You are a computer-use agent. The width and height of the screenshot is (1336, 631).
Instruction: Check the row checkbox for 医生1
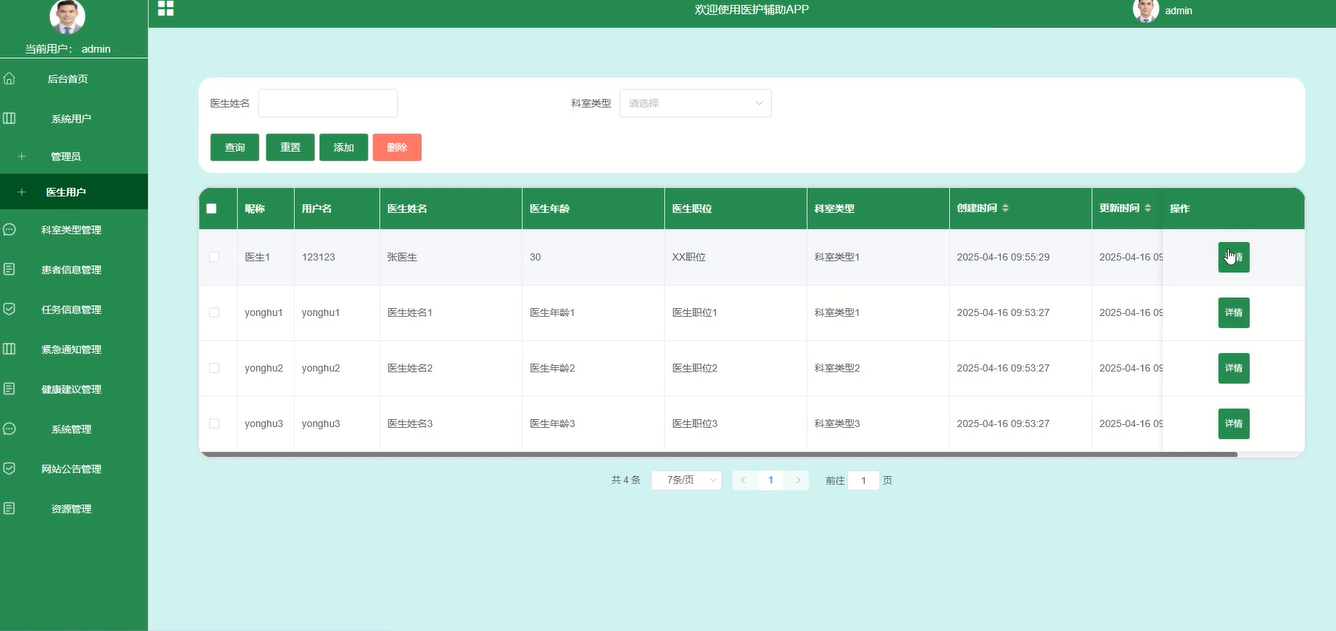(214, 257)
